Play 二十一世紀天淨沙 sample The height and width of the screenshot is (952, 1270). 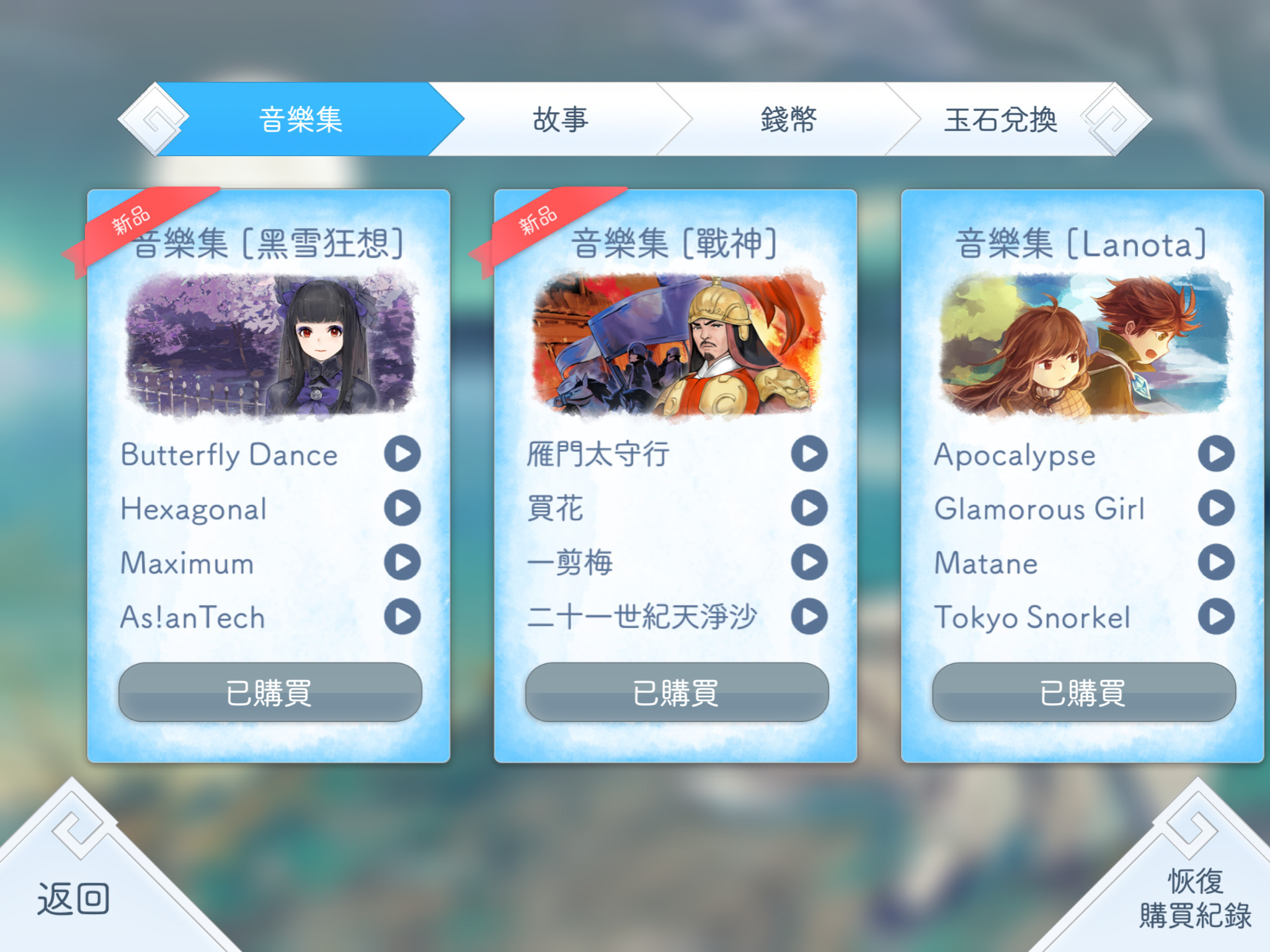point(809,617)
